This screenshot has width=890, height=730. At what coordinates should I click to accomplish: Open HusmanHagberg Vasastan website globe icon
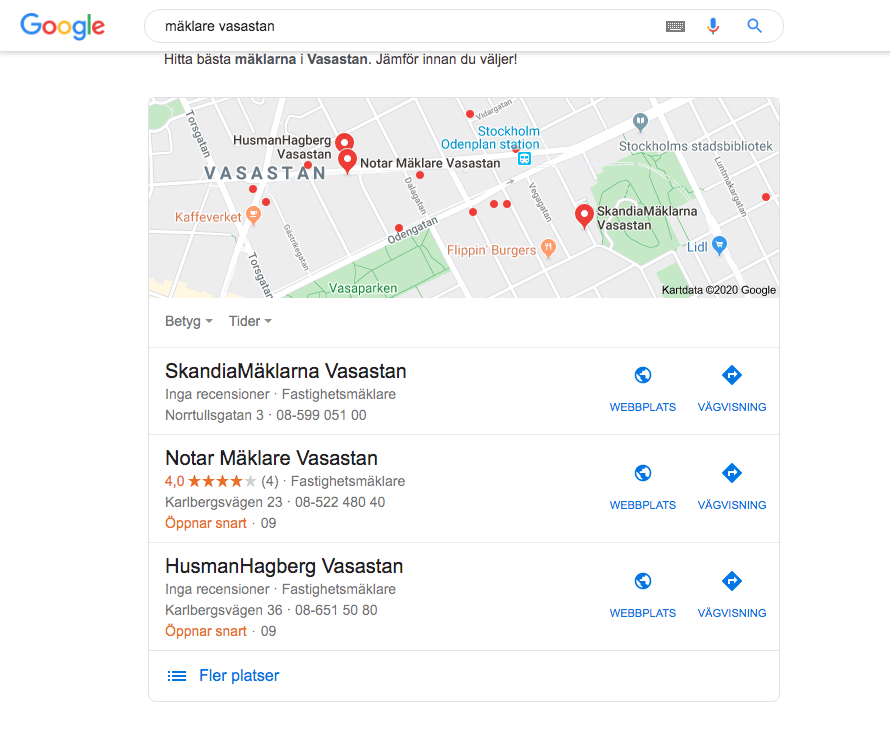(643, 581)
